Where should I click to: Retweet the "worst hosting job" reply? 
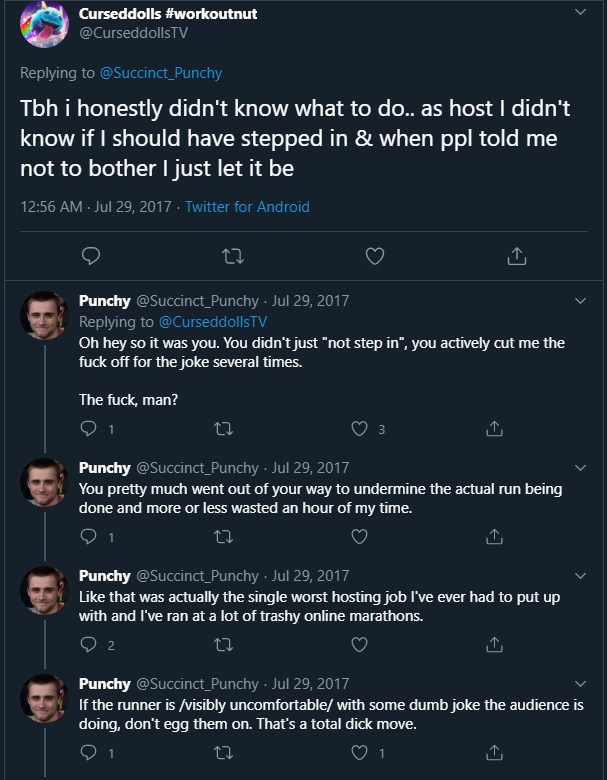pyautogui.click(x=224, y=645)
